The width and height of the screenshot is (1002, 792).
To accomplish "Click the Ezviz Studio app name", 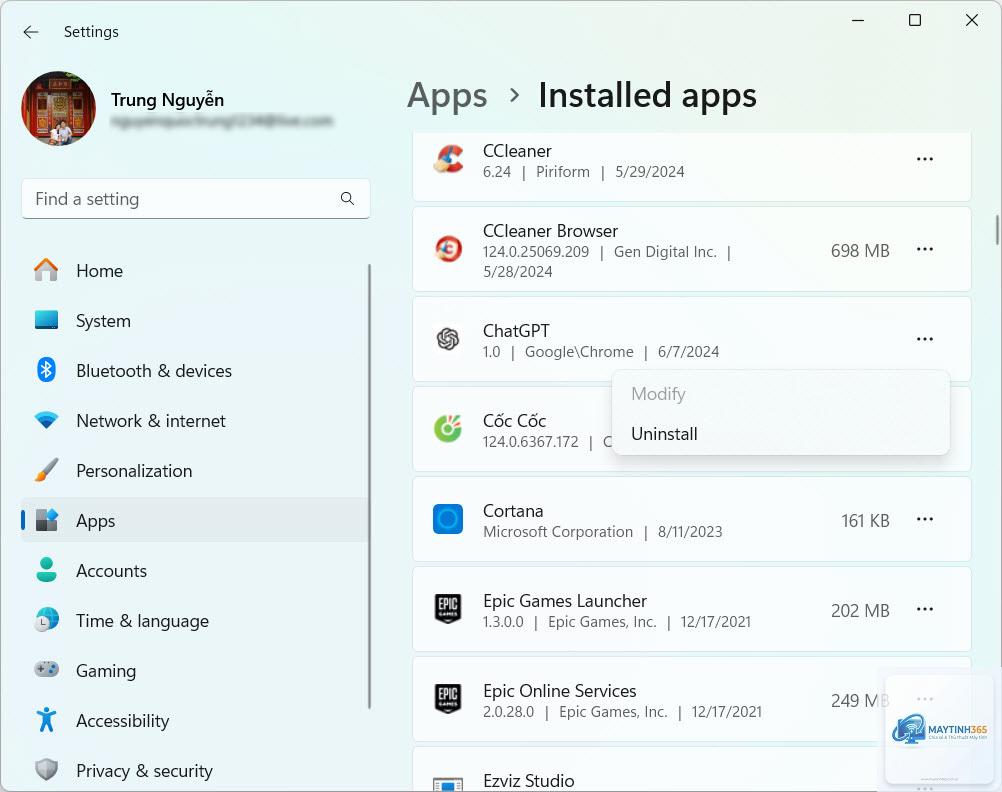I will [x=528, y=781].
